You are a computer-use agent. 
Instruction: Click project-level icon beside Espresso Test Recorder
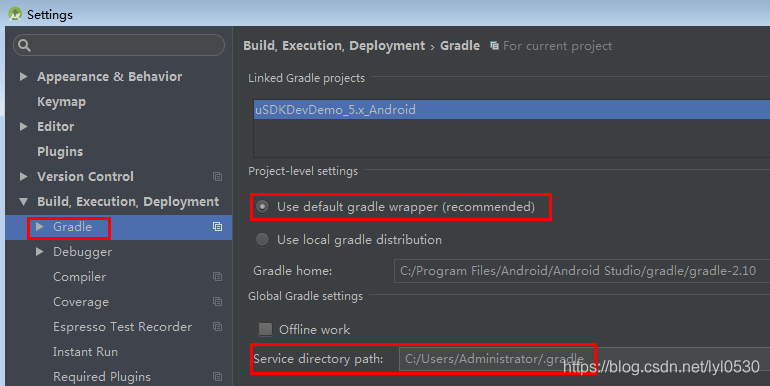[217, 327]
